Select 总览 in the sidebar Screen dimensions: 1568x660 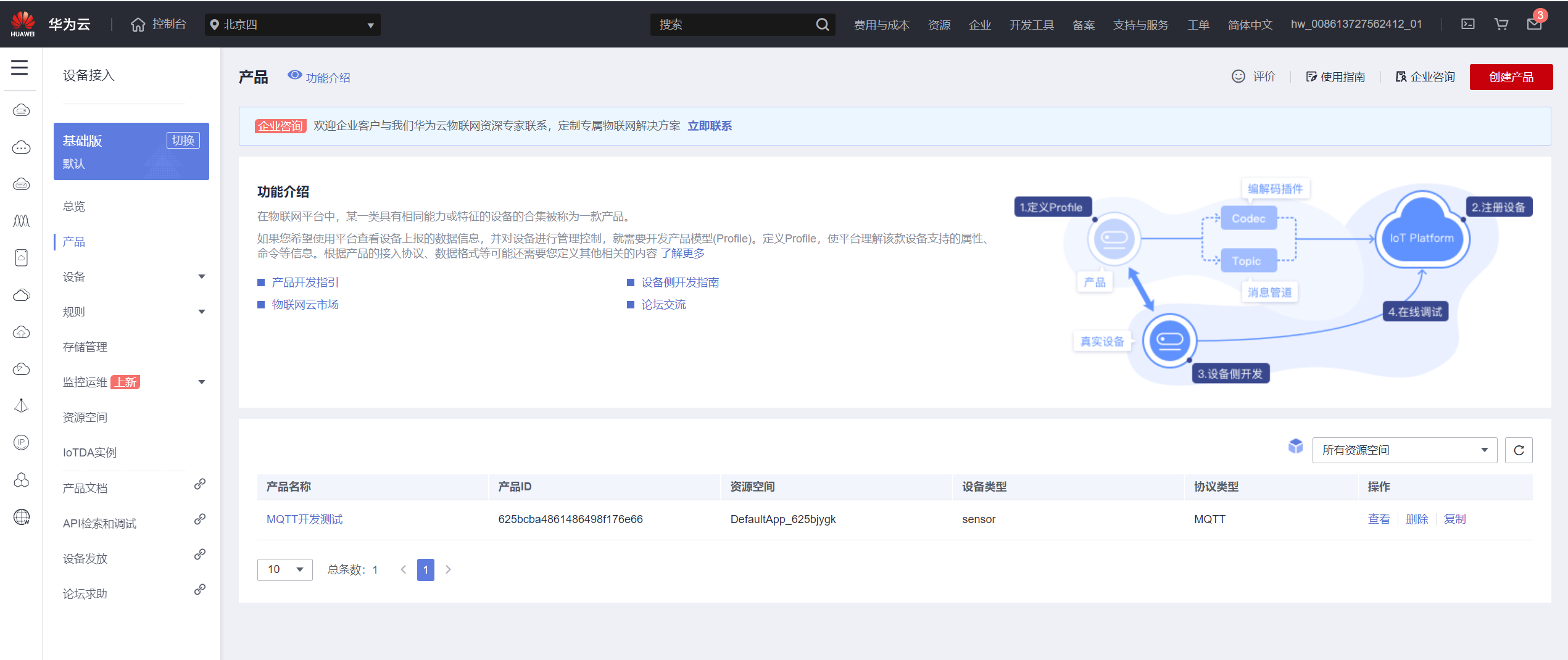point(74,207)
